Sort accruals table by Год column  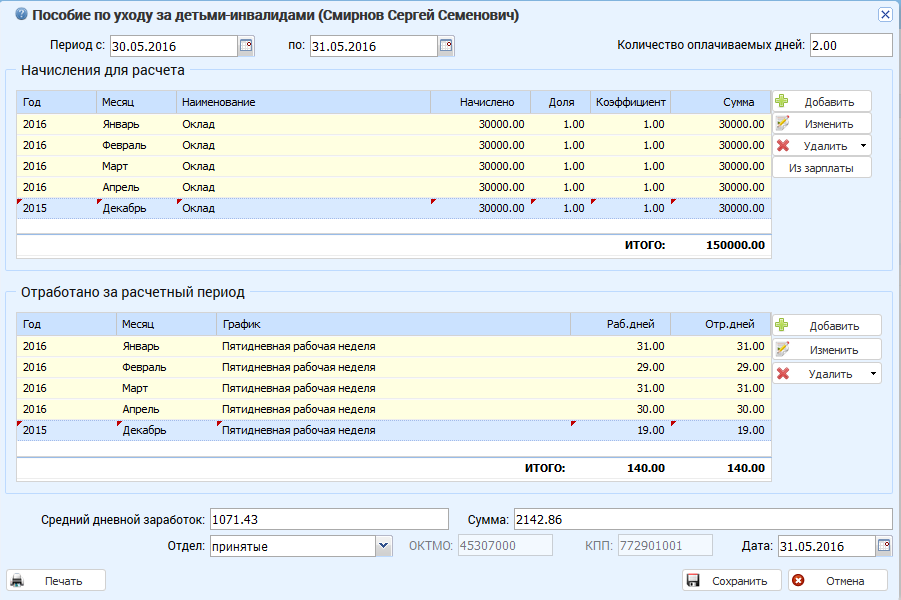click(56, 102)
